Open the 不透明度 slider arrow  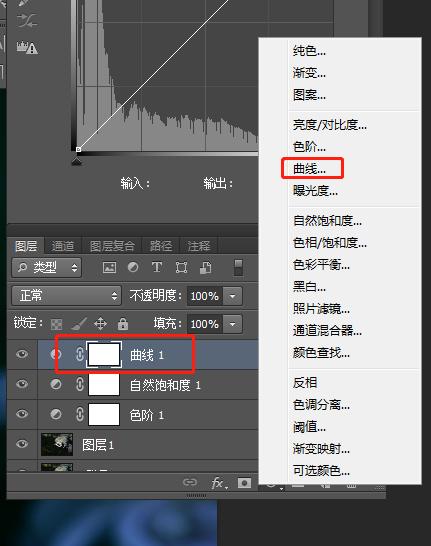pos(232,296)
